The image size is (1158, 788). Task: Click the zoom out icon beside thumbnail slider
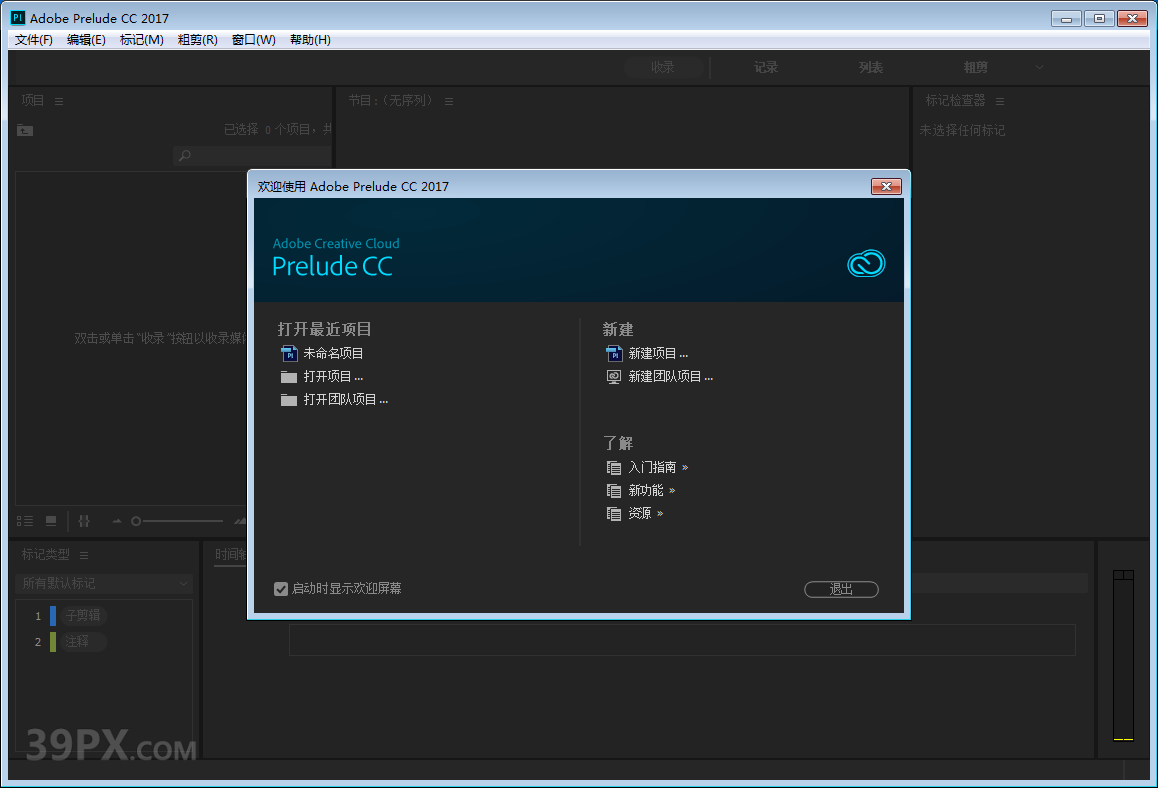point(117,521)
